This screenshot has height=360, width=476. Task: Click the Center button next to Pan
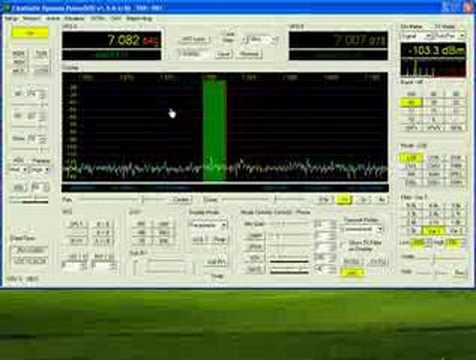coord(182,200)
